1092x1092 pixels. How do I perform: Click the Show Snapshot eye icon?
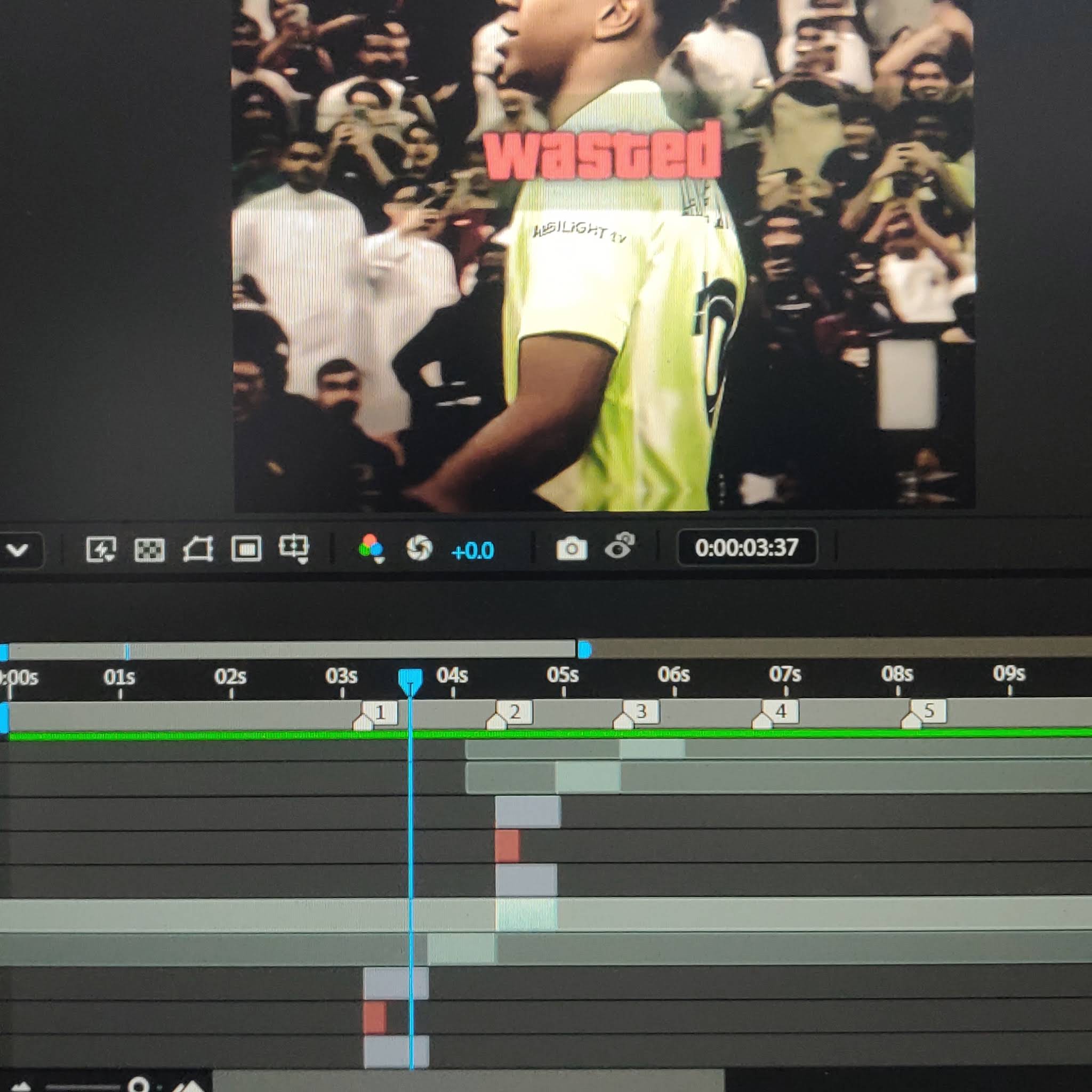pos(620,546)
